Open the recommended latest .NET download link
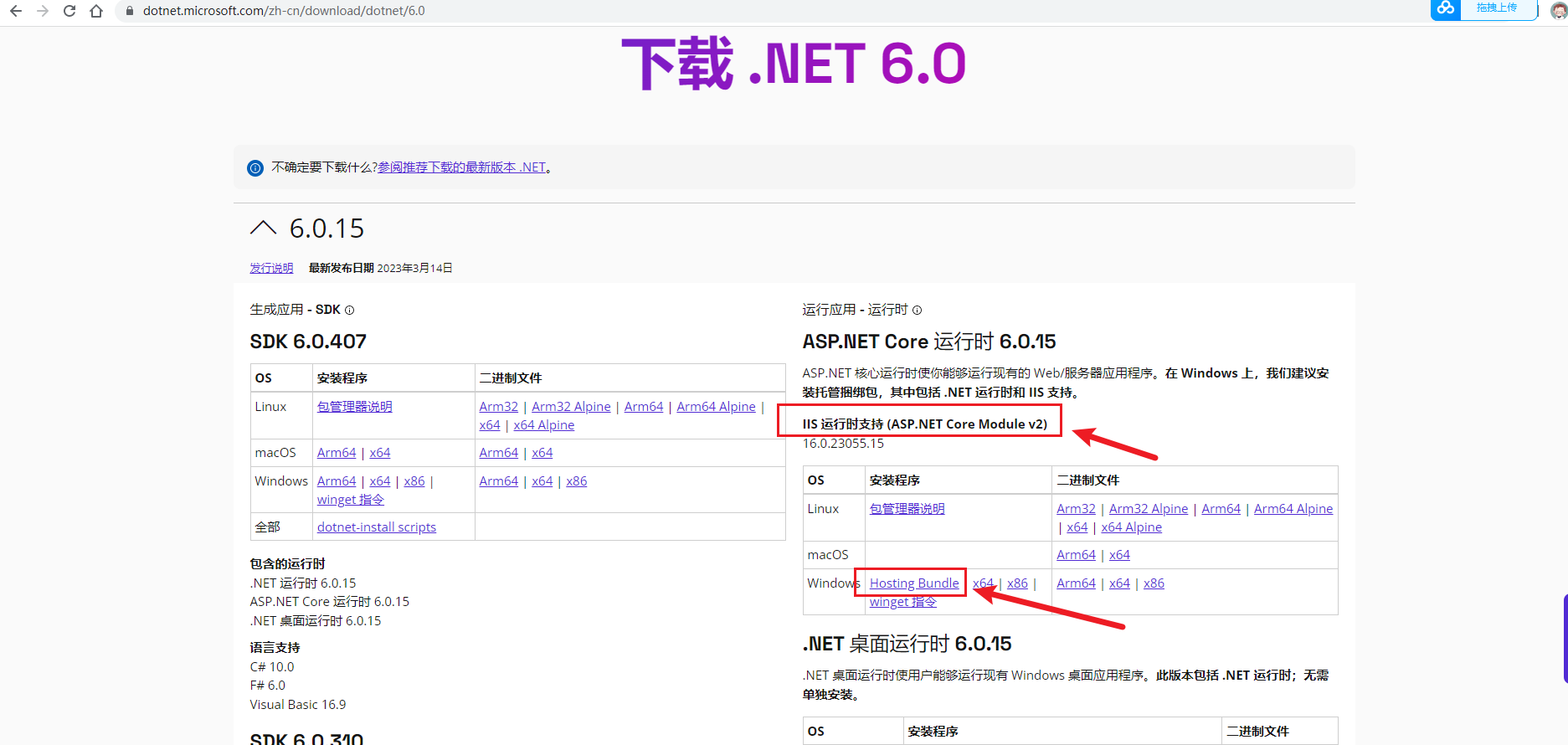This screenshot has height=745, width=1568. (462, 167)
